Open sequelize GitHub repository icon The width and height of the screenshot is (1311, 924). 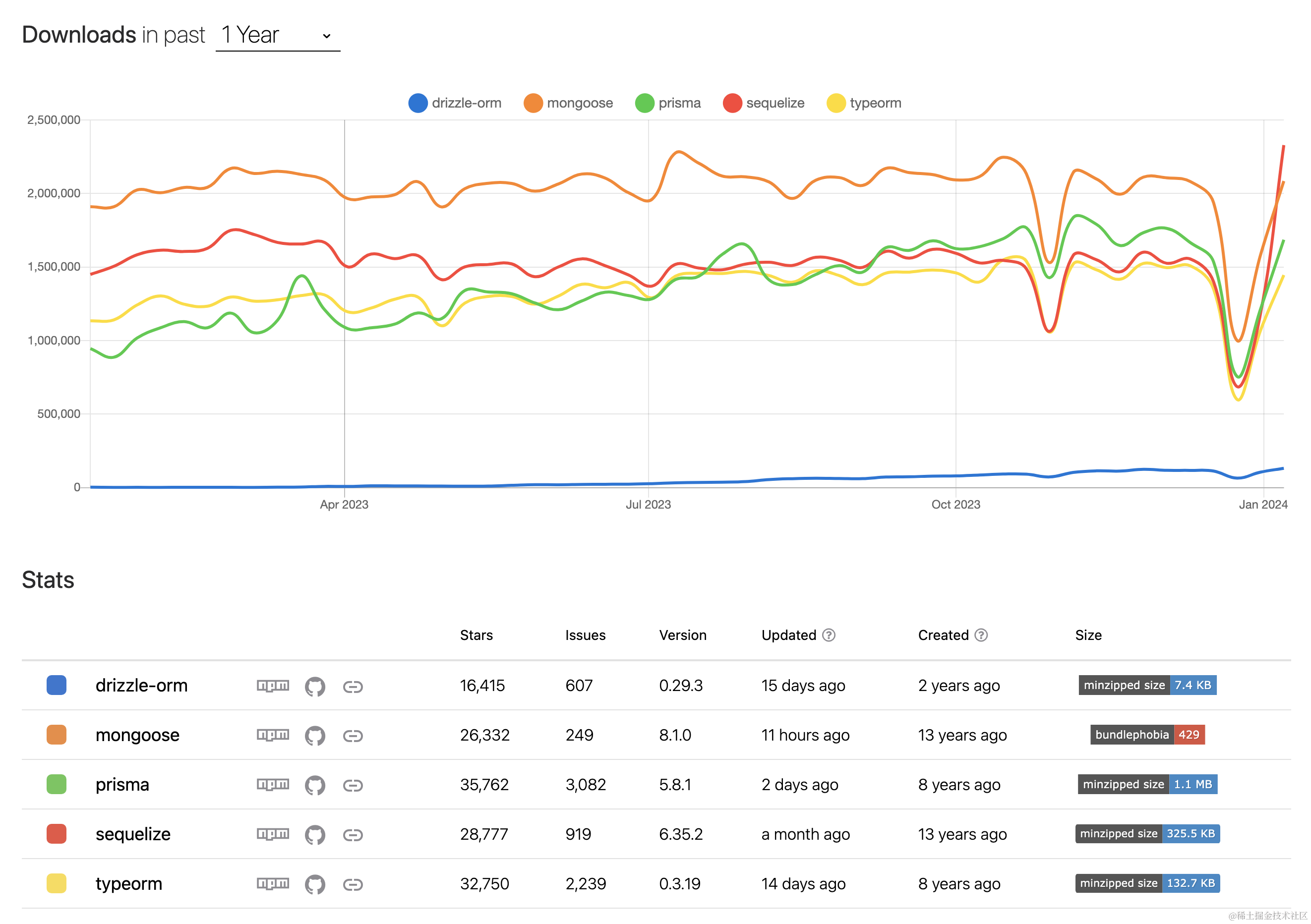(315, 834)
